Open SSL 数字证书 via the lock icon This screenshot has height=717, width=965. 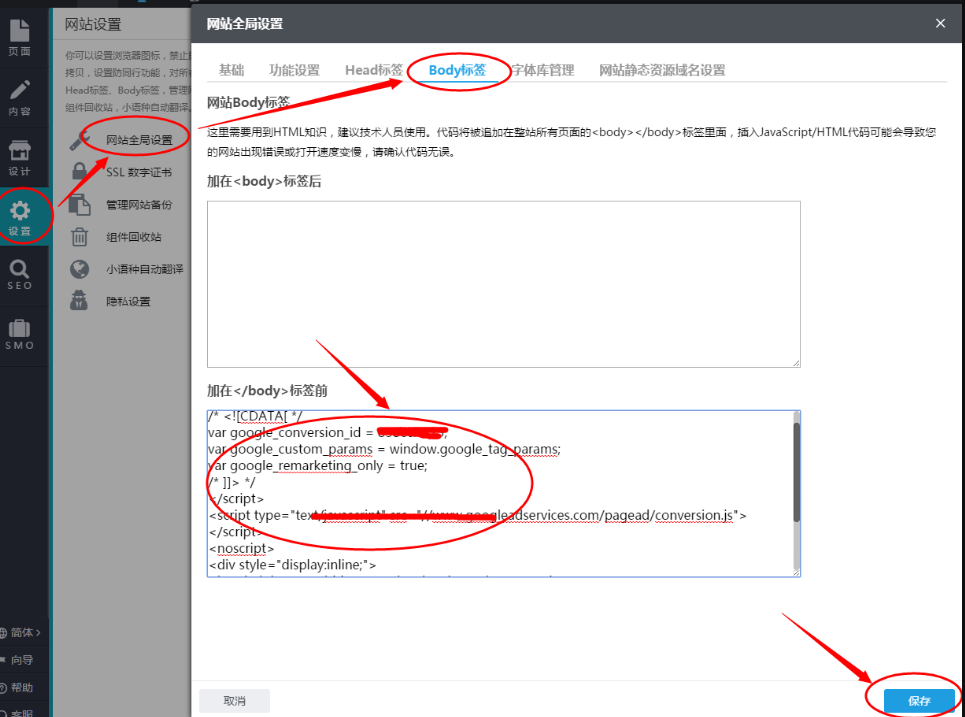[79, 172]
